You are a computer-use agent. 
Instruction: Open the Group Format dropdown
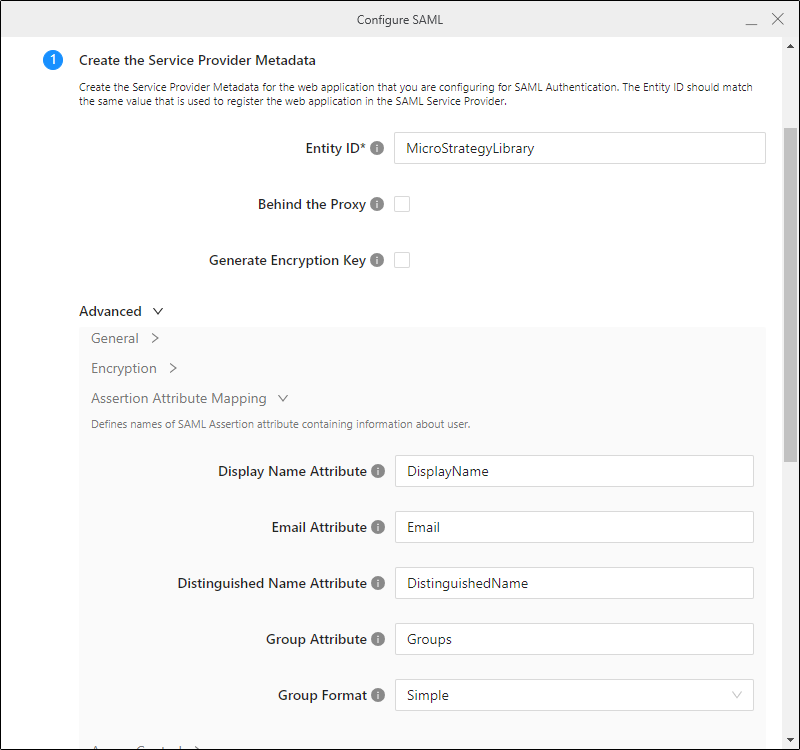point(573,695)
